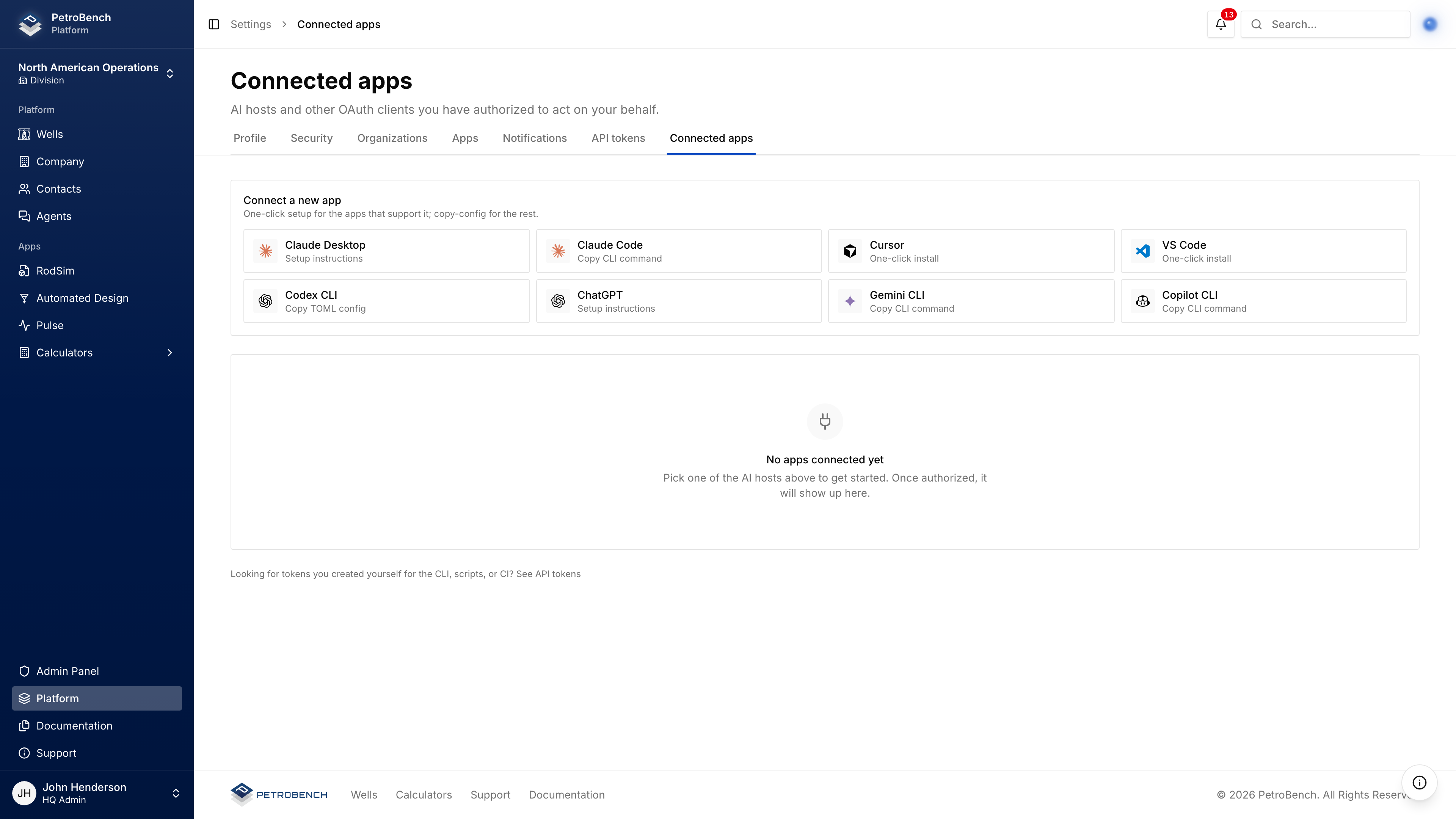Viewport: 1456px width, 819px height.
Task: Select Platform item in sidebar bottom
Action: [97, 698]
